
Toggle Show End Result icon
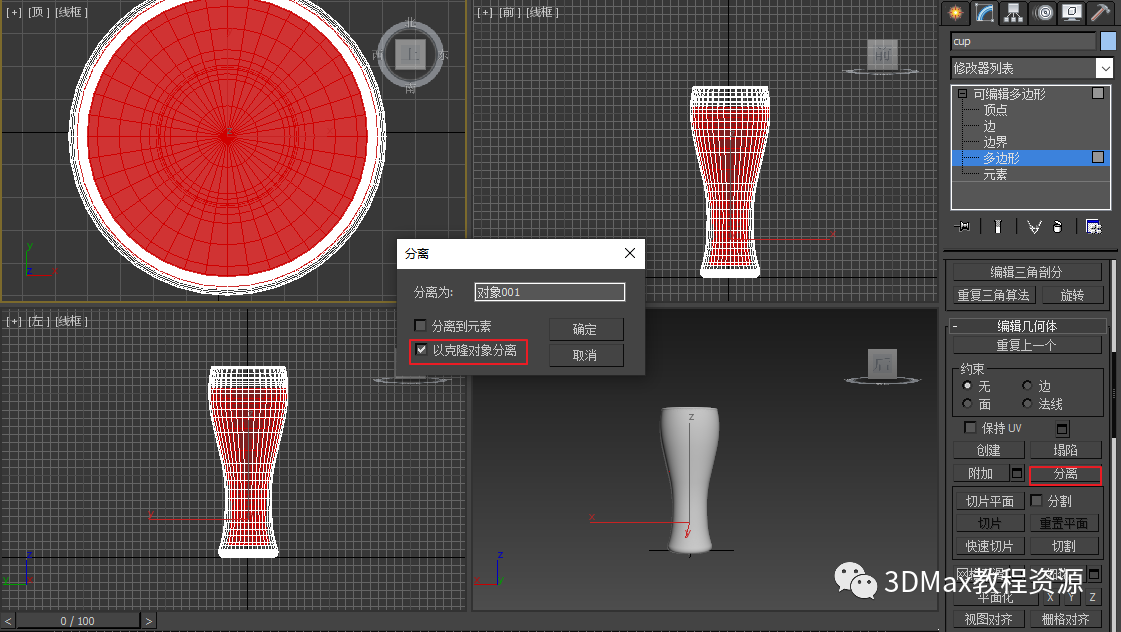998,227
